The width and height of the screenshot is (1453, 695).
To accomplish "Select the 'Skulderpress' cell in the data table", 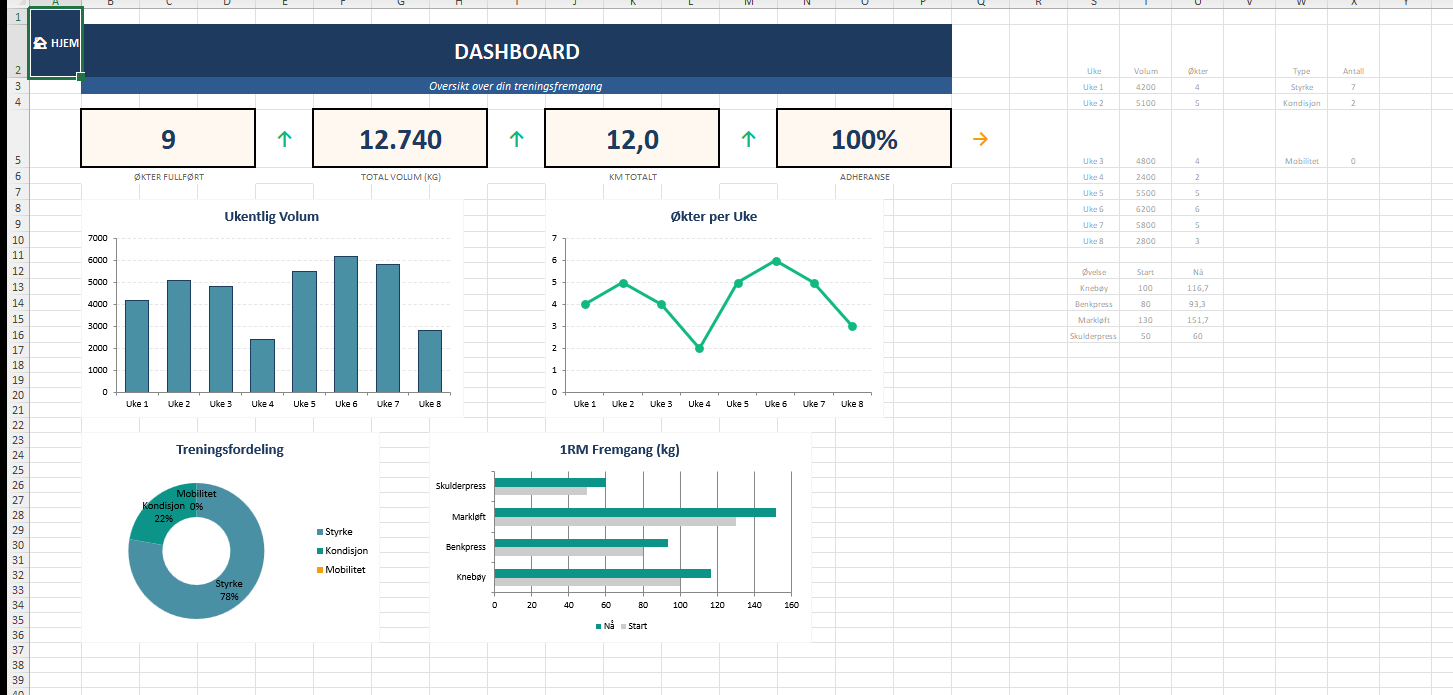I will [1094, 336].
